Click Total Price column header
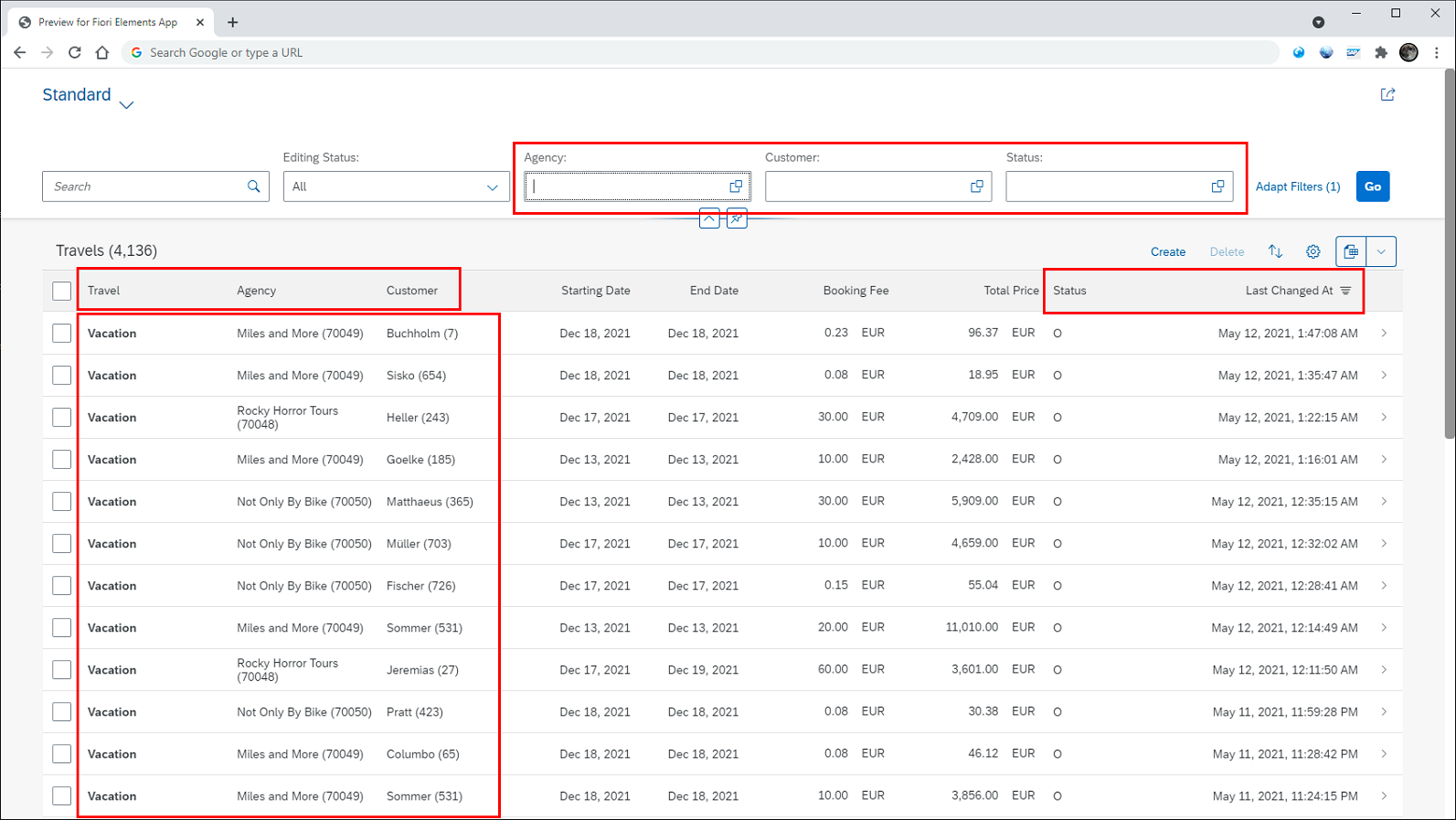Viewport: 1456px width, 820px height. pos(1011,291)
